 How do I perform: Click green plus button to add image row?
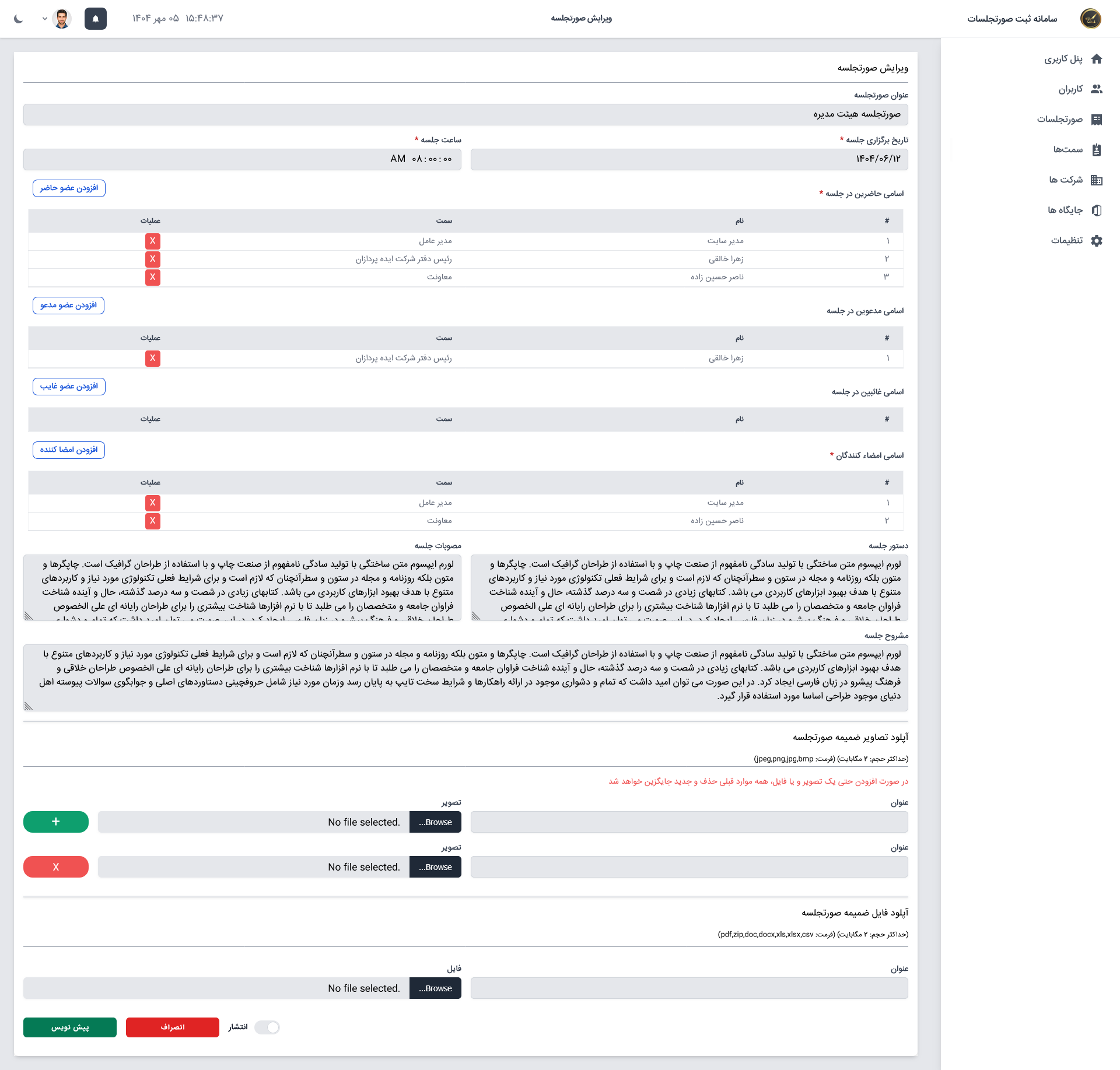coord(56,822)
